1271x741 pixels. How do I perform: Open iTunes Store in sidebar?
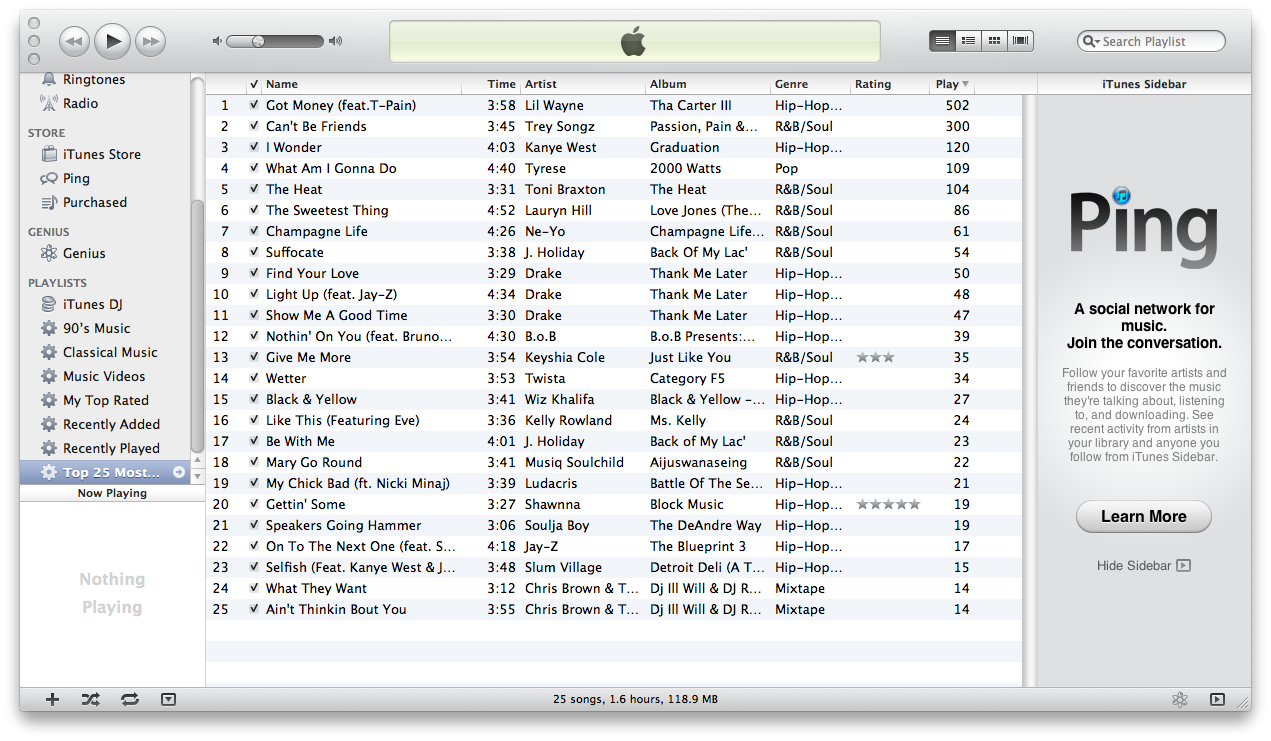[x=101, y=154]
